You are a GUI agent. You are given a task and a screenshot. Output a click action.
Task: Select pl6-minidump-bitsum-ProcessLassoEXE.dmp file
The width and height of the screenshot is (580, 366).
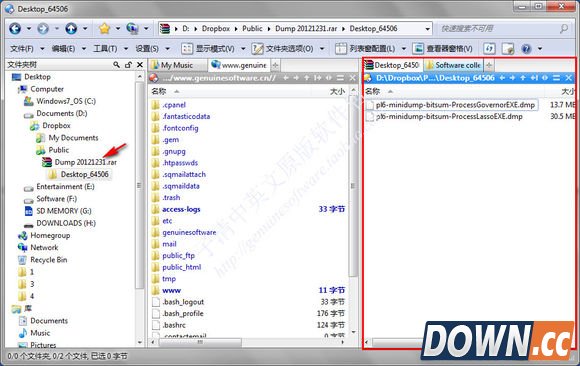pyautogui.click(x=449, y=117)
